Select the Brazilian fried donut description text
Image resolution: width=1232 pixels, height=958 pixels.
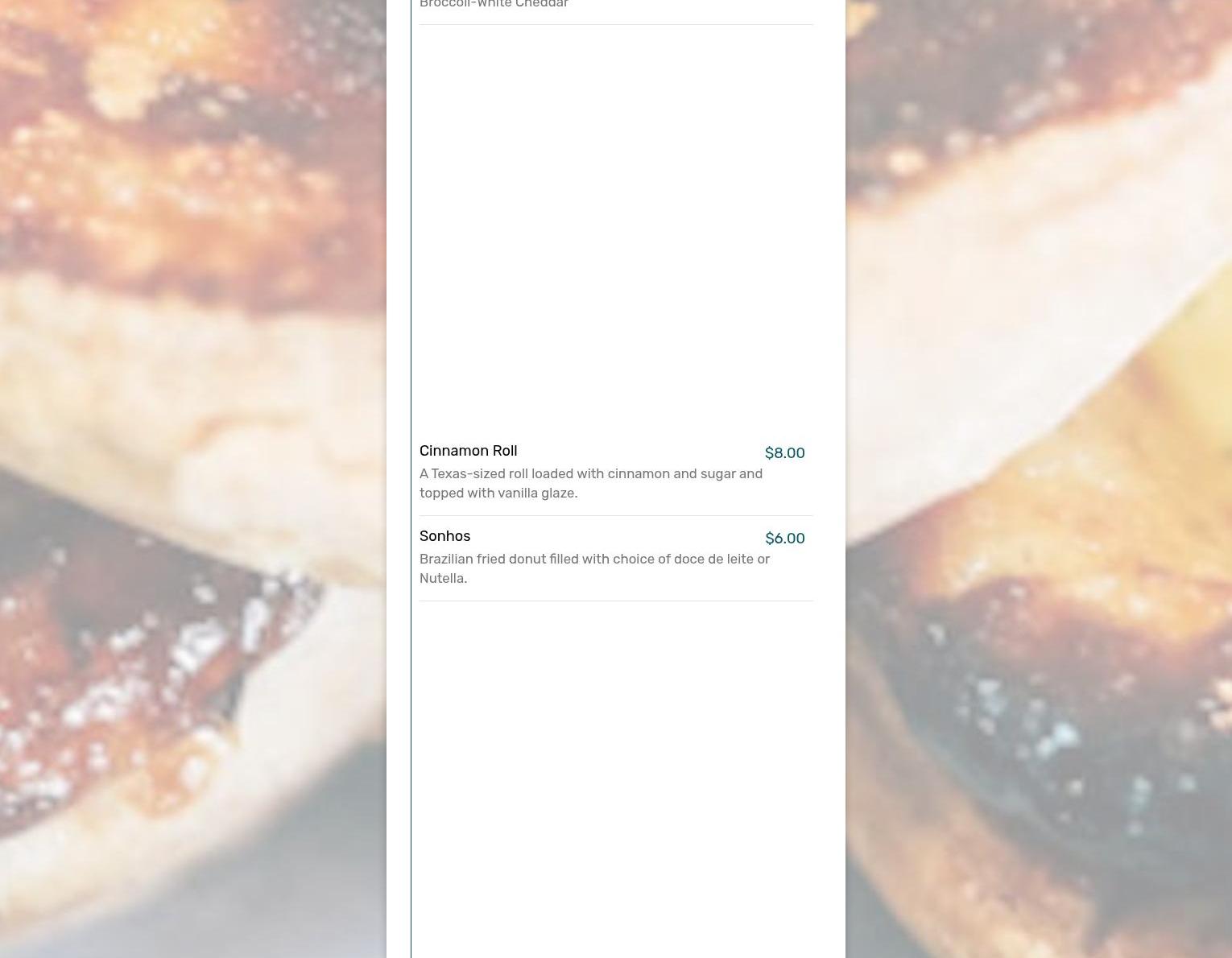594,568
